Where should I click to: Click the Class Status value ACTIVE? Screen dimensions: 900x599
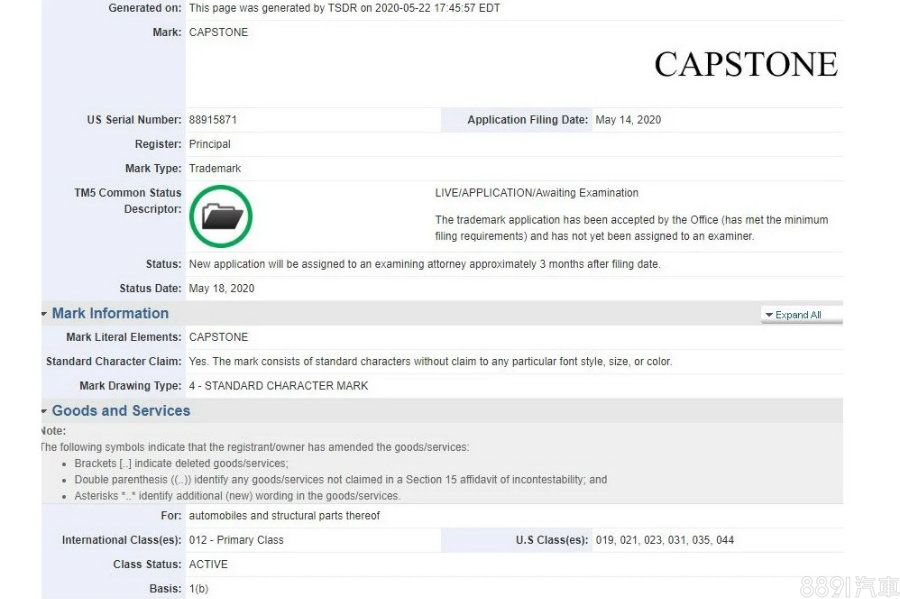click(208, 565)
